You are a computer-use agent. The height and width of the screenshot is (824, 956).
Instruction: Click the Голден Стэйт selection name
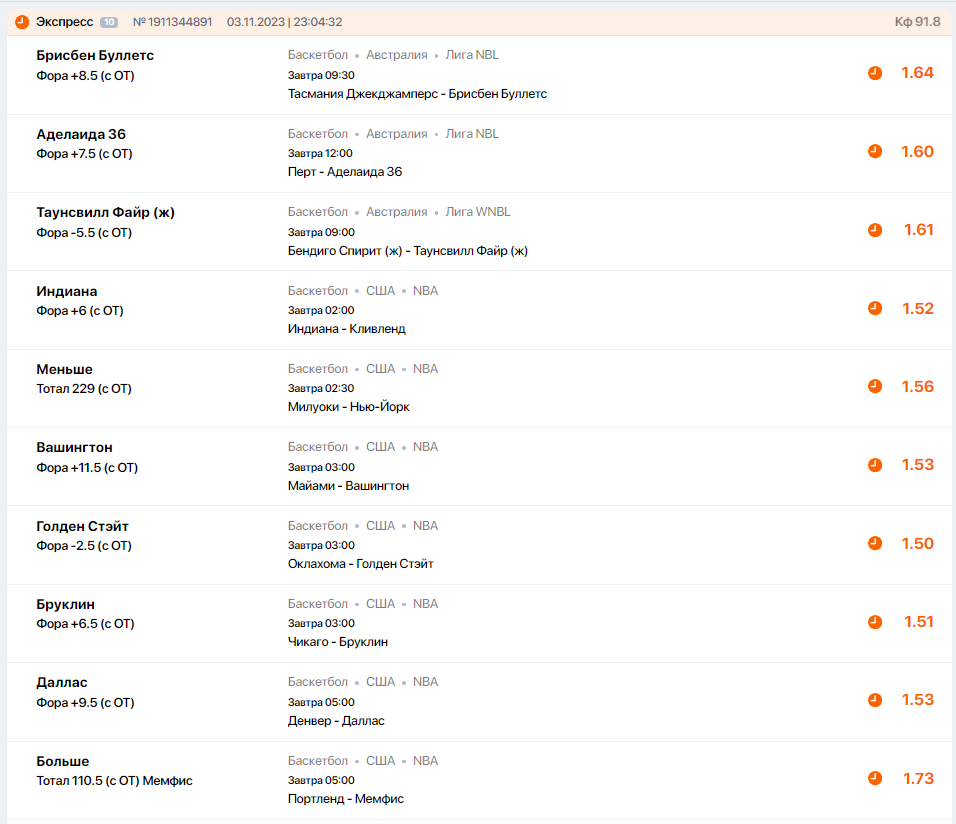(82, 526)
